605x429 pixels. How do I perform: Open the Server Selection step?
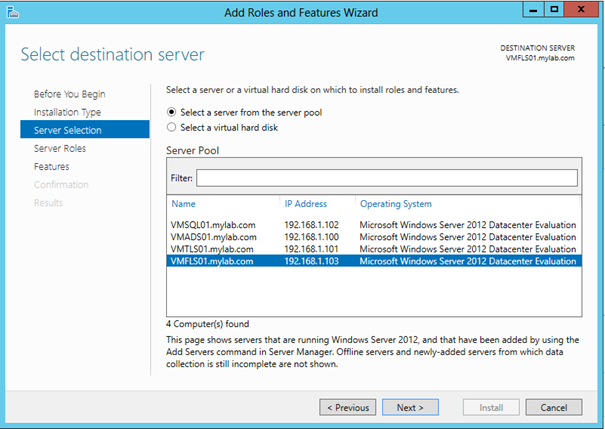pos(85,129)
